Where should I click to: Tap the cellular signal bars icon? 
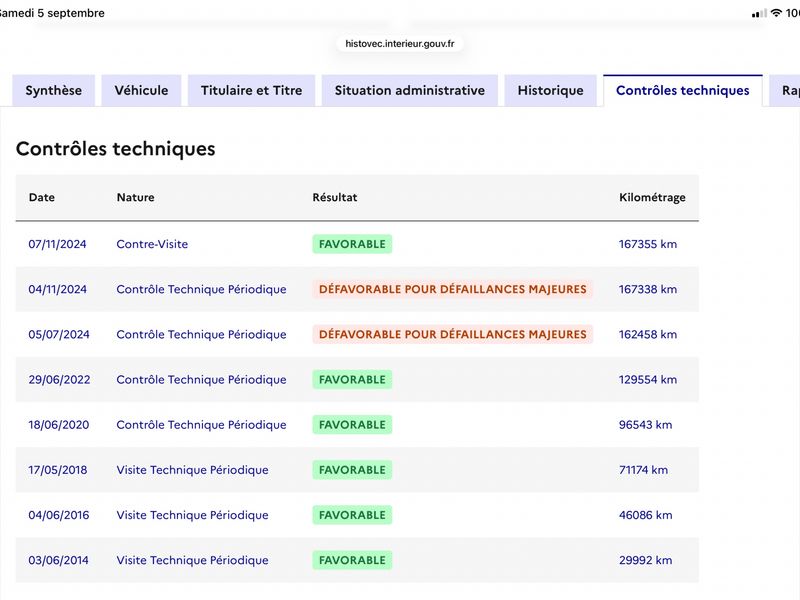point(759,13)
